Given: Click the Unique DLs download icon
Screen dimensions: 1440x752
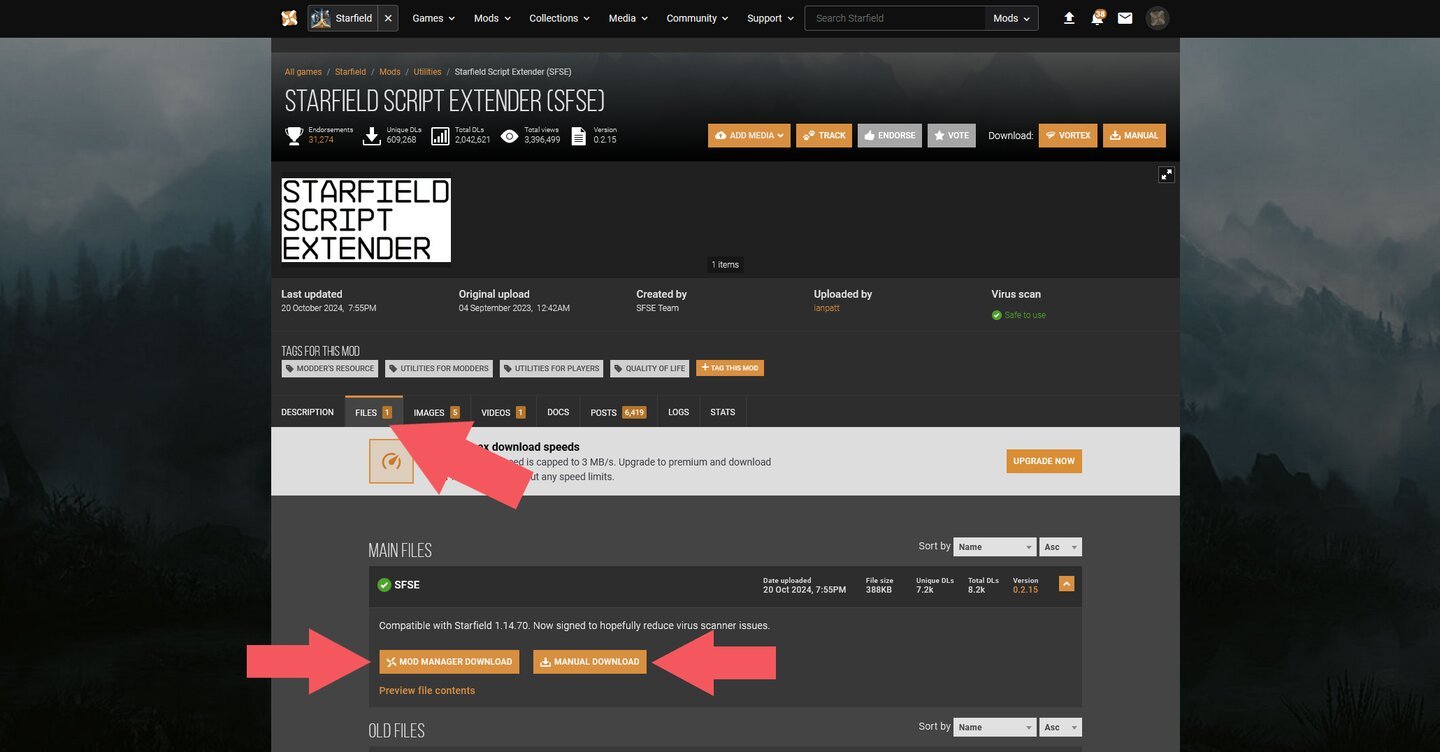Looking at the screenshot, I should (x=372, y=135).
